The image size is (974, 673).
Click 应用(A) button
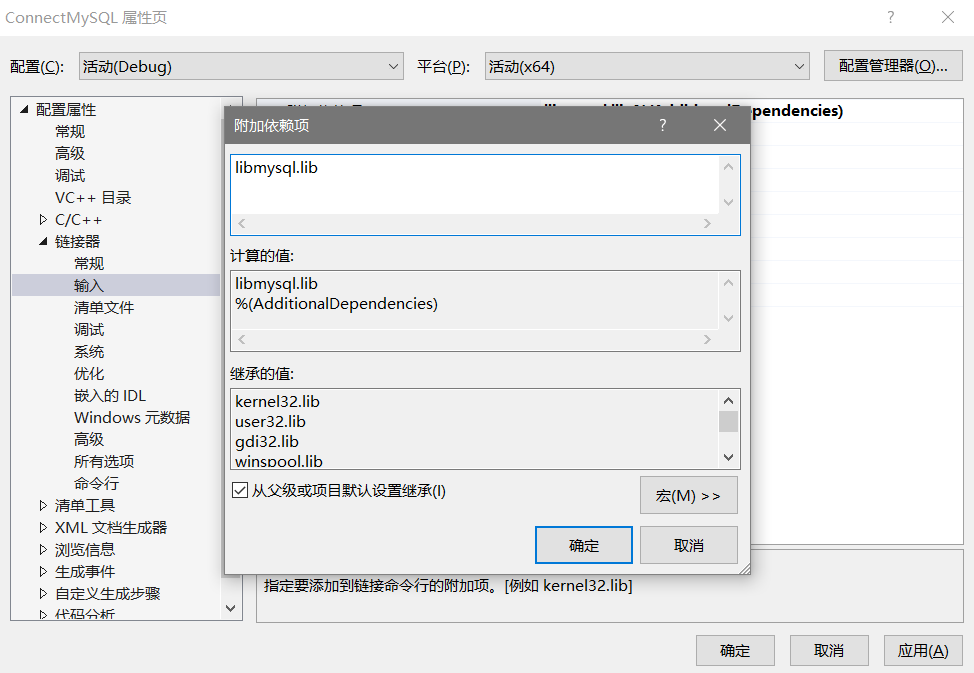923,651
